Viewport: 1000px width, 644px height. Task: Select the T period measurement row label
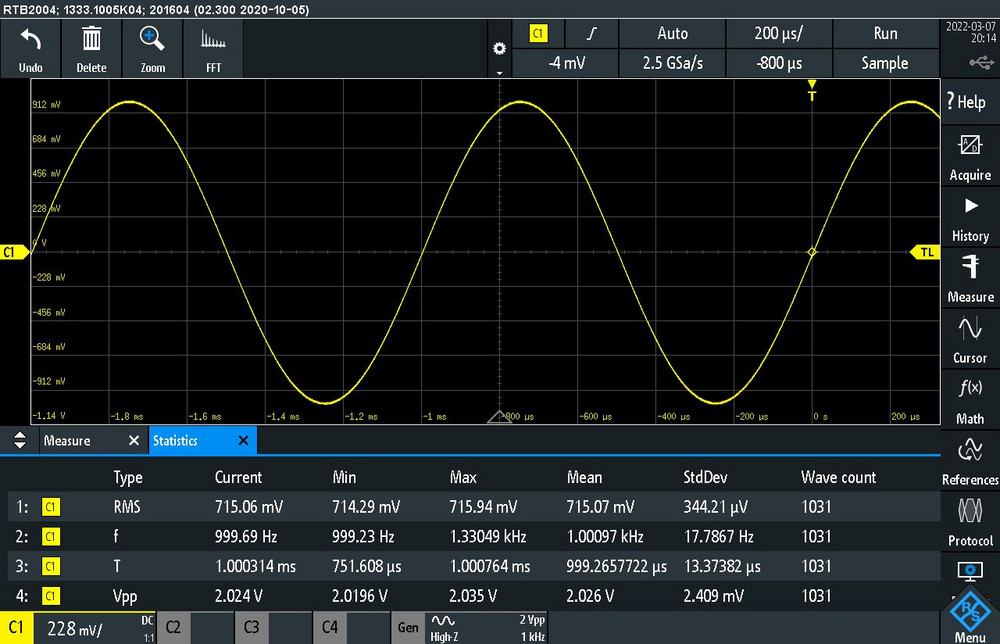click(117, 566)
